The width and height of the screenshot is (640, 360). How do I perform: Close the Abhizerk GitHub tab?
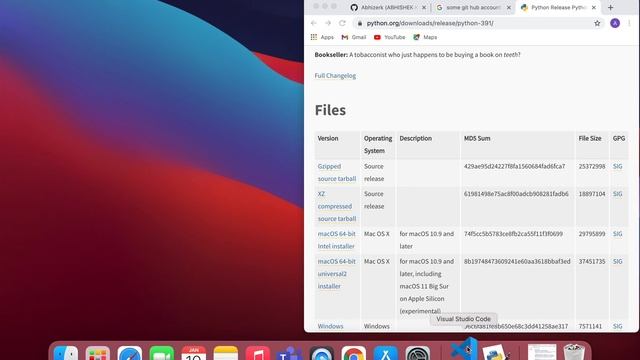(424, 7)
